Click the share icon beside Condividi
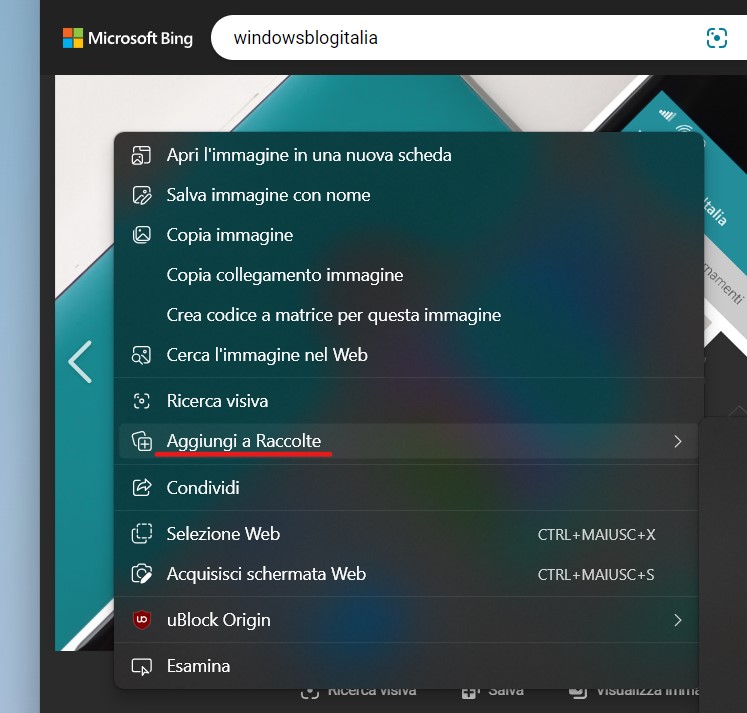This screenshot has width=747, height=713. [x=141, y=487]
